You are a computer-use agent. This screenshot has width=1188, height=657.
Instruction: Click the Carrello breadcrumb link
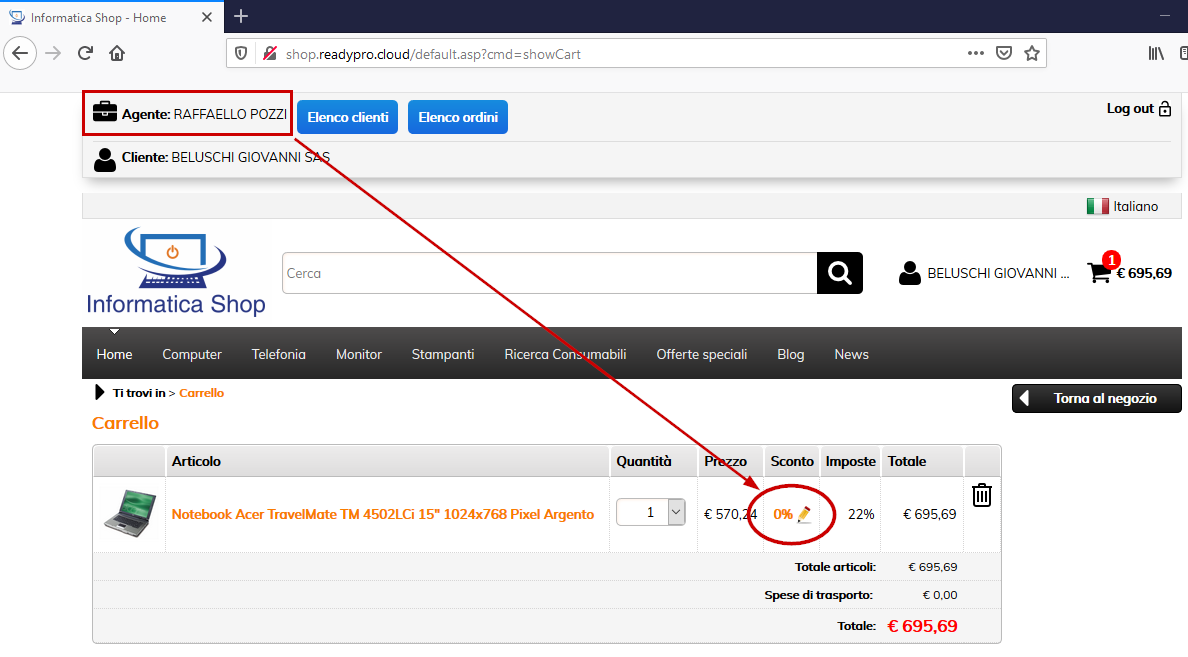202,393
